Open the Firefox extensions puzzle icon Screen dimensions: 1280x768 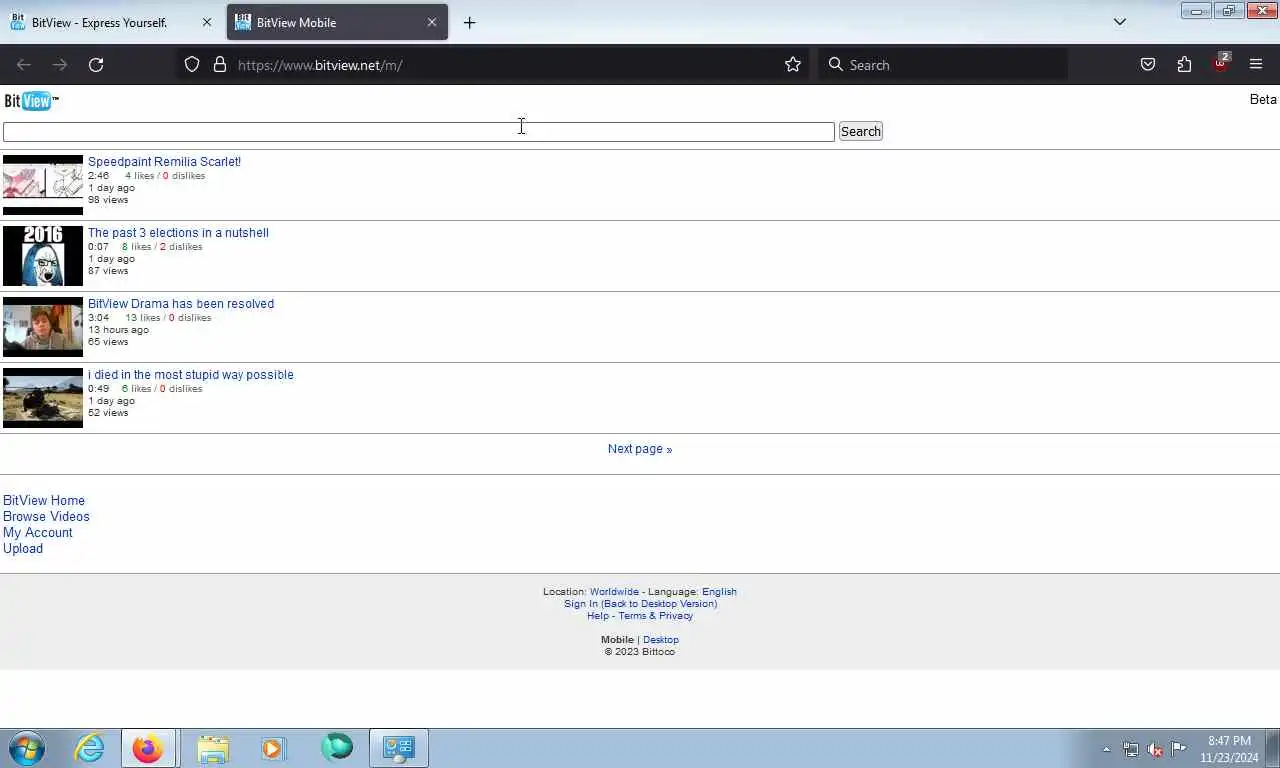[1184, 65]
